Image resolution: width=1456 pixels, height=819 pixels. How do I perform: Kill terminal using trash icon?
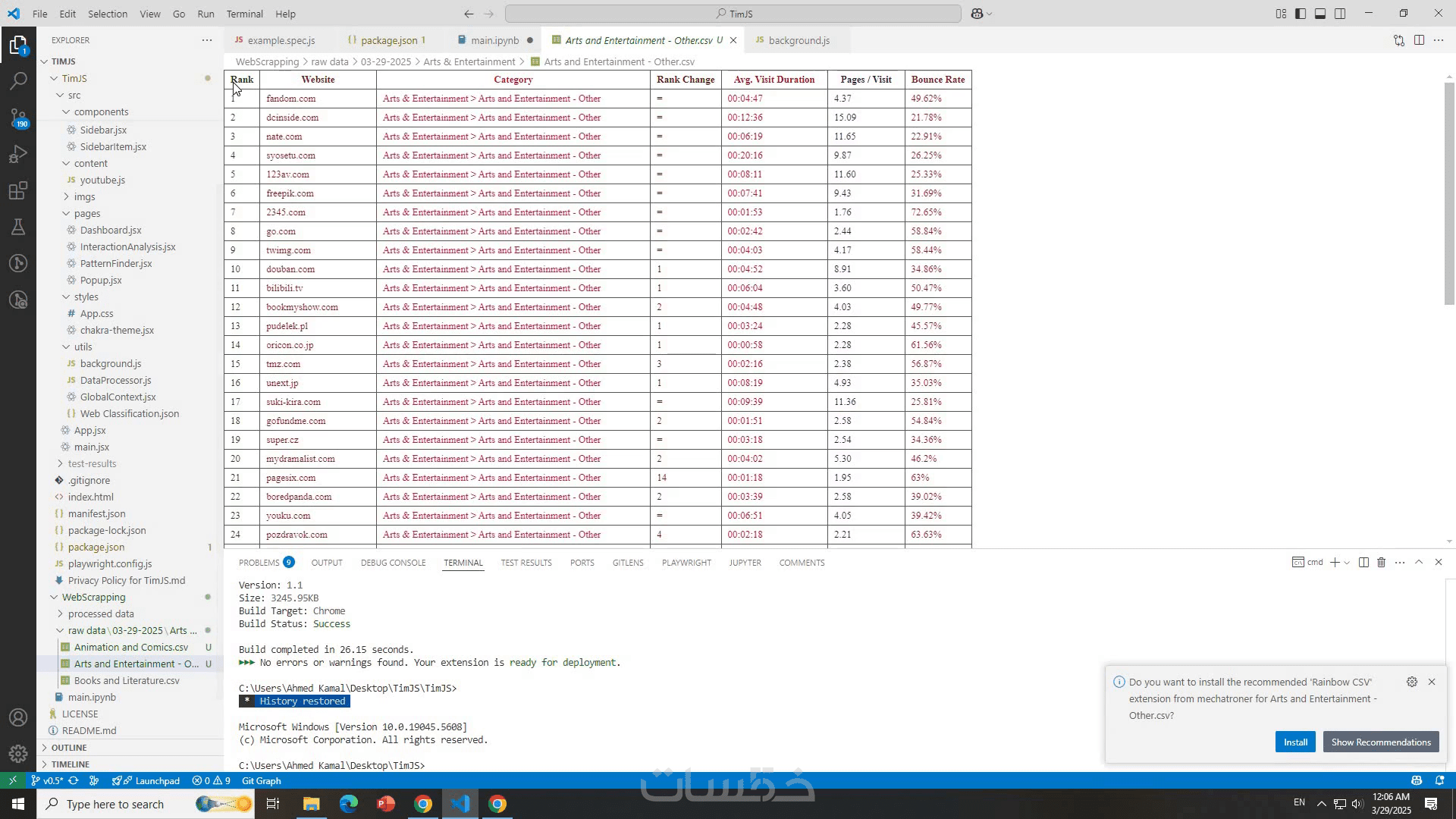1381,563
